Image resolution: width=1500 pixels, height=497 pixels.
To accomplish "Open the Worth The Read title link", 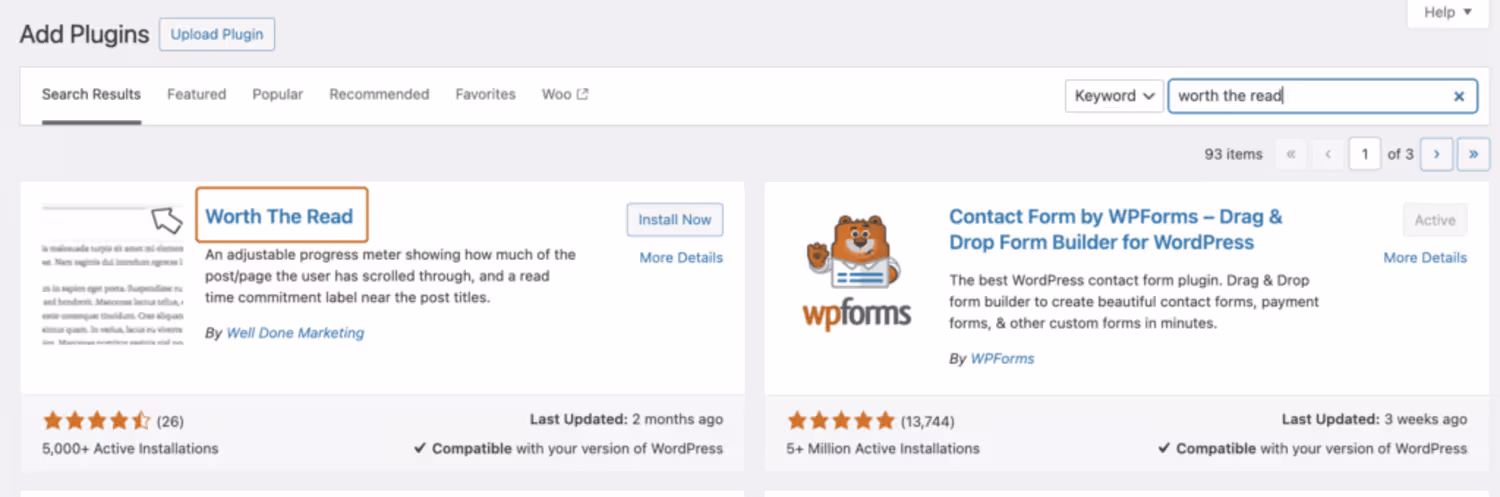I will [x=279, y=216].
